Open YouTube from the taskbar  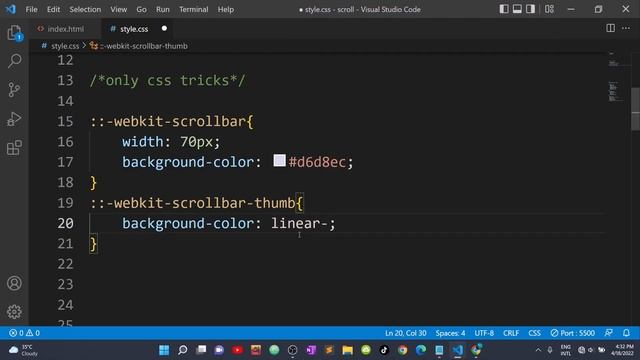click(238, 350)
